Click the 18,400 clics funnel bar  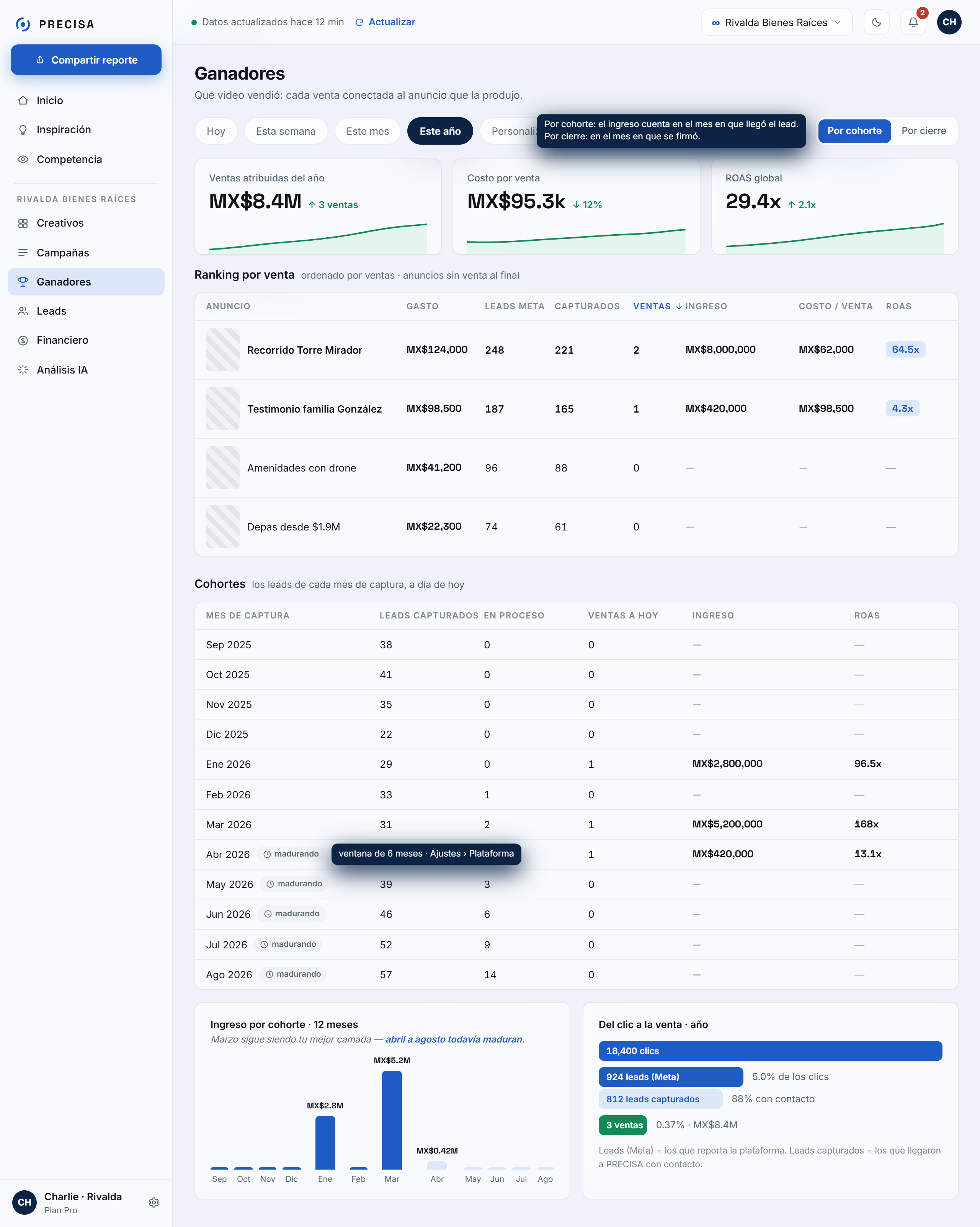[x=770, y=1051]
